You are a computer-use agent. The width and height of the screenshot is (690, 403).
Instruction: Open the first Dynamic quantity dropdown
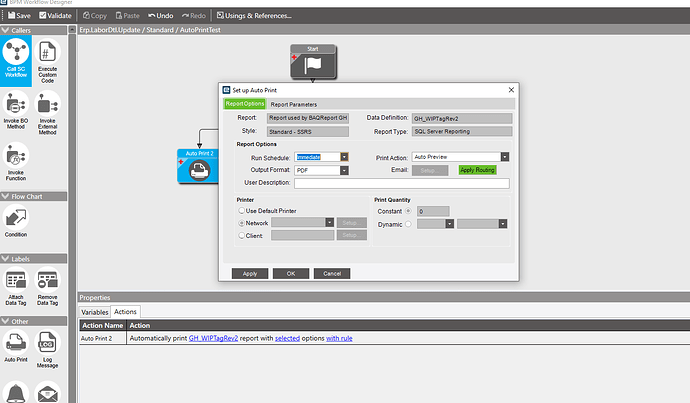coord(449,224)
